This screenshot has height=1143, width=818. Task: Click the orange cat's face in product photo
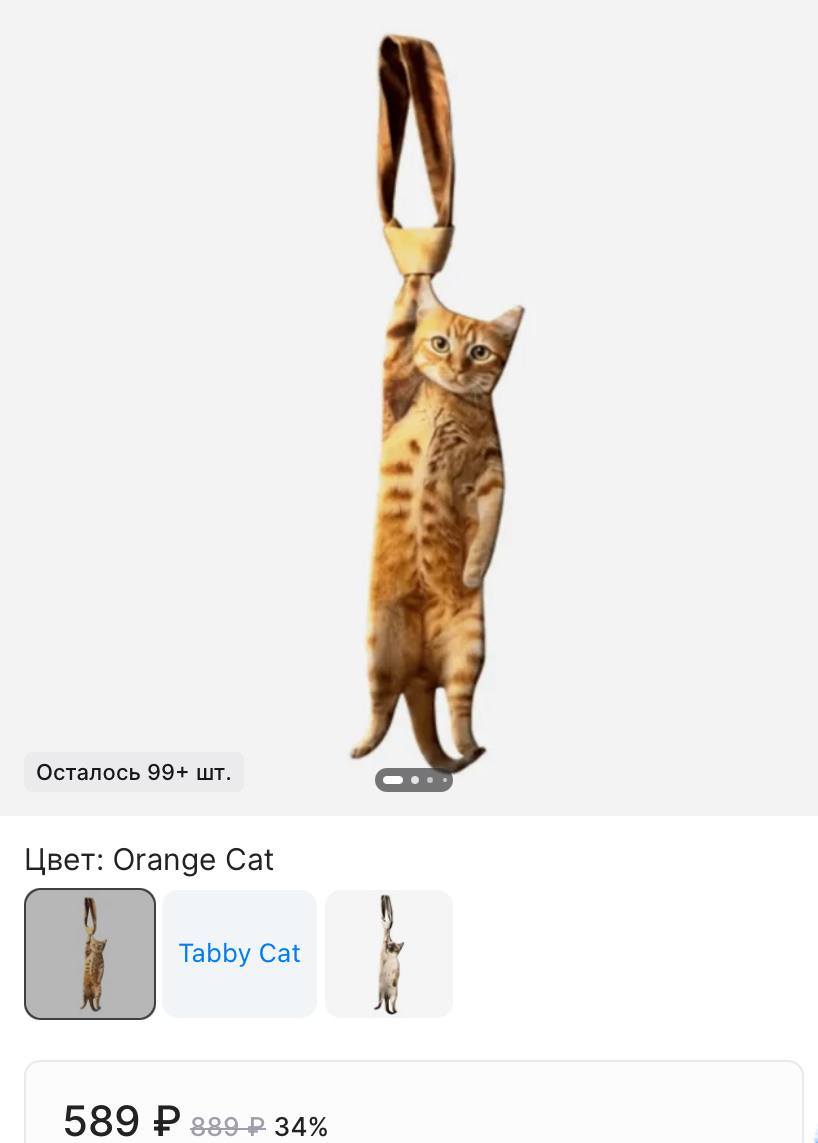pyautogui.click(x=458, y=354)
